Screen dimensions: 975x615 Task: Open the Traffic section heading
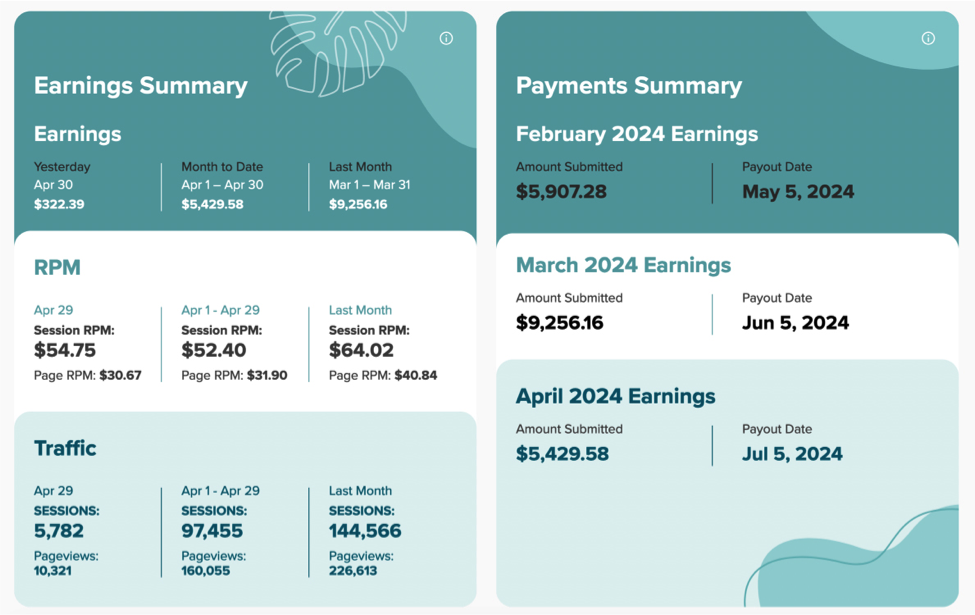(65, 448)
